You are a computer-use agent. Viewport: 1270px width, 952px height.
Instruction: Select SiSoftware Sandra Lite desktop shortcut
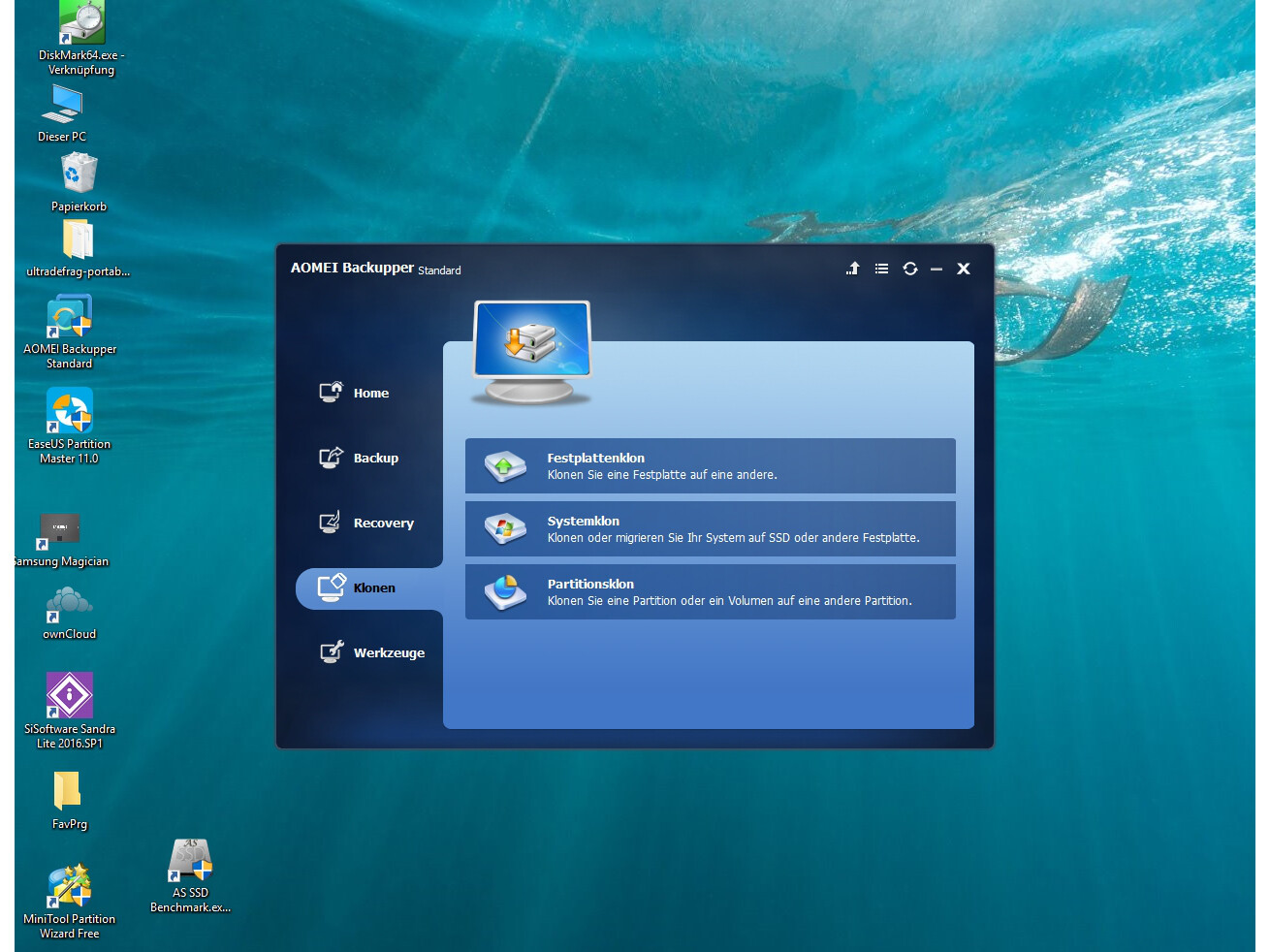coord(70,710)
